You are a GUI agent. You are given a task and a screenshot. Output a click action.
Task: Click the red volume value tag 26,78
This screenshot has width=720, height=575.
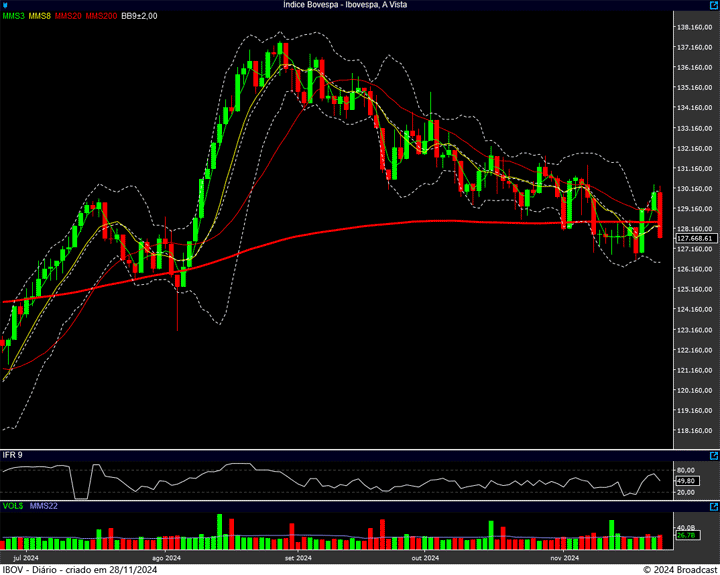pos(686,536)
